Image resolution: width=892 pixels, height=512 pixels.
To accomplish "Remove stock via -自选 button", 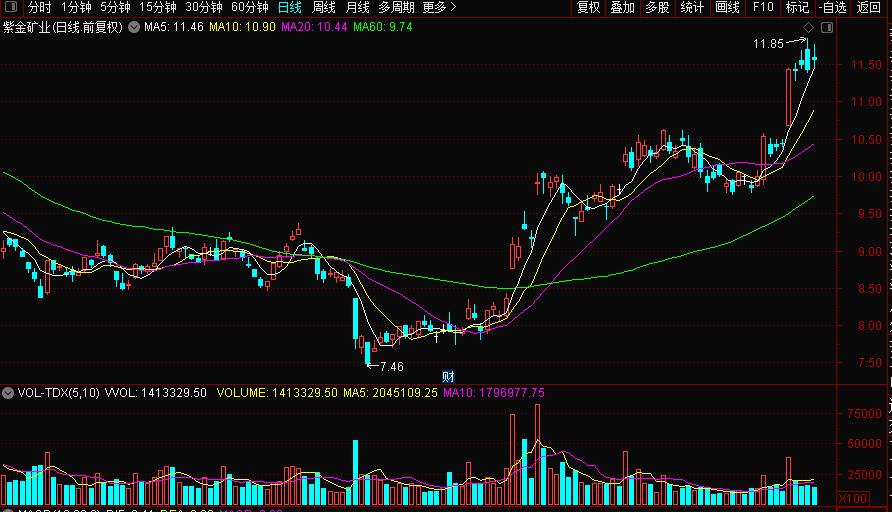I will [833, 7].
